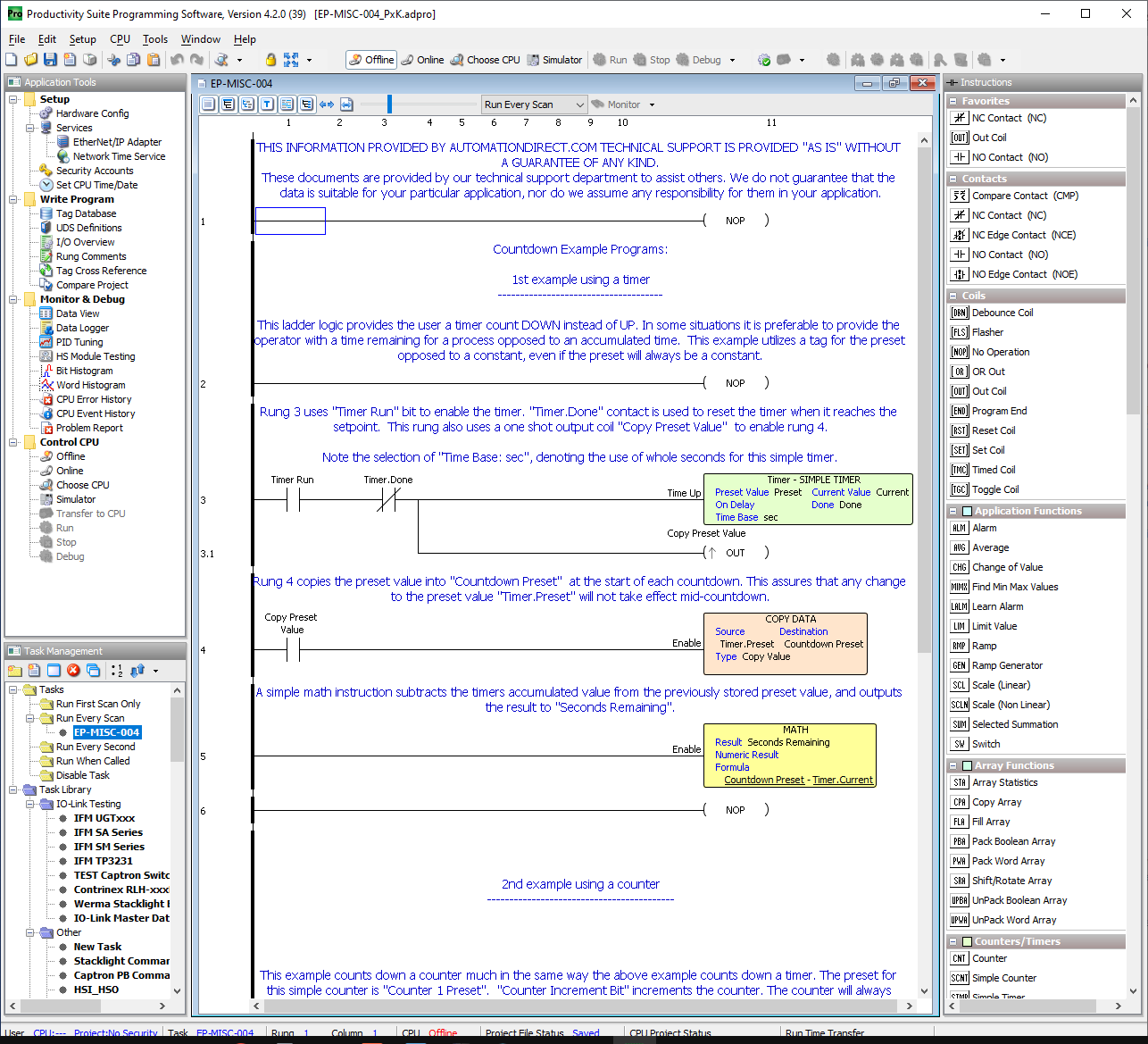The height and width of the screenshot is (1044, 1148).
Task: Open Choose CPU from the toolbar
Action: (x=485, y=60)
